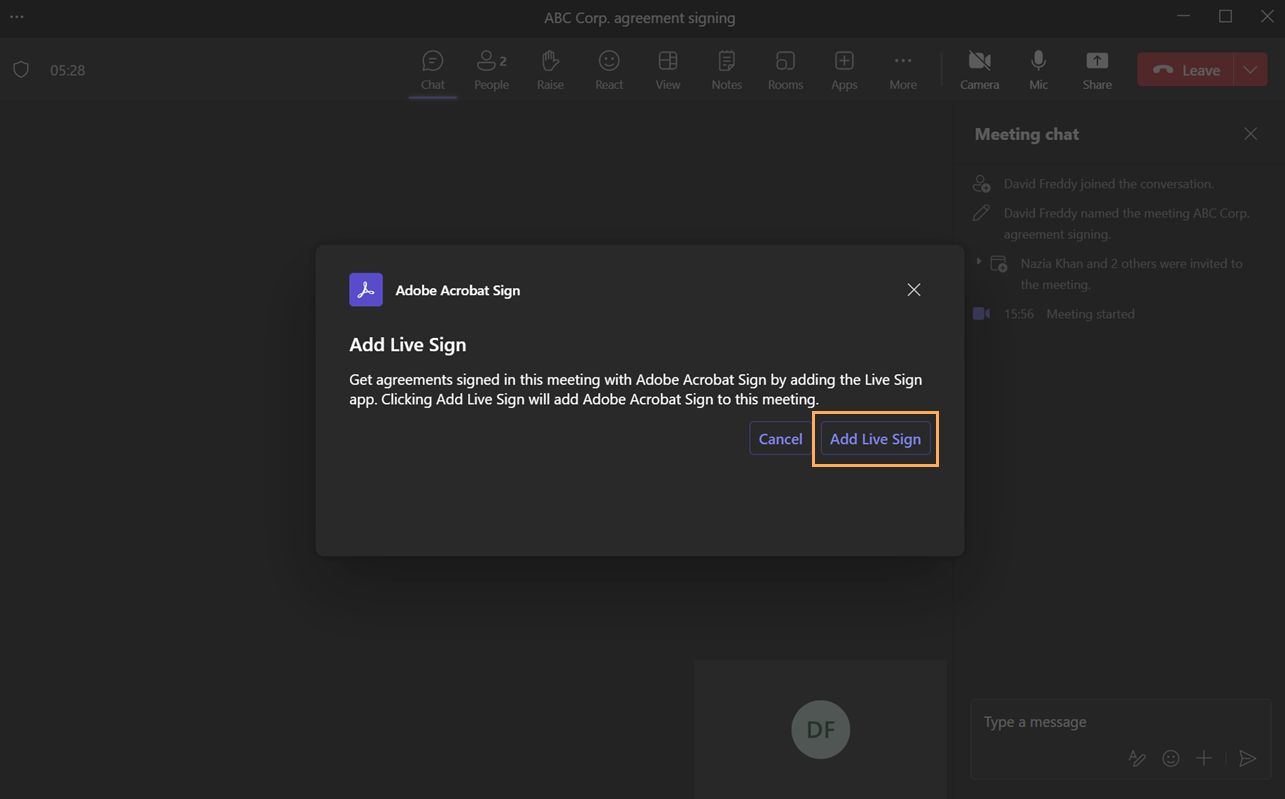Maximize the meeting window
1285x799 pixels.
pyautogui.click(x=1226, y=17)
